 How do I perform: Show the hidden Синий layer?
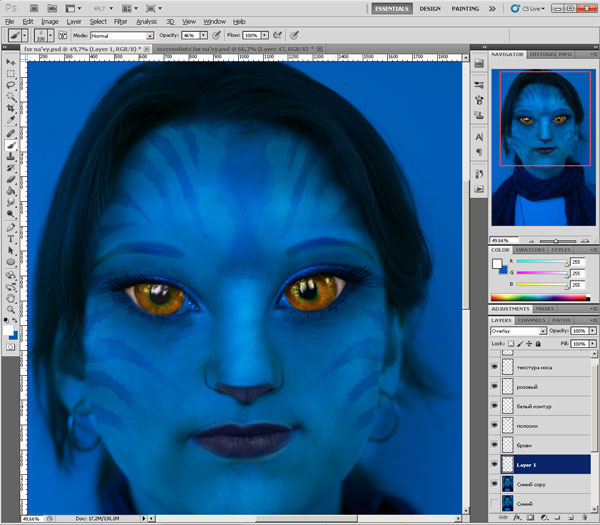pos(496,502)
